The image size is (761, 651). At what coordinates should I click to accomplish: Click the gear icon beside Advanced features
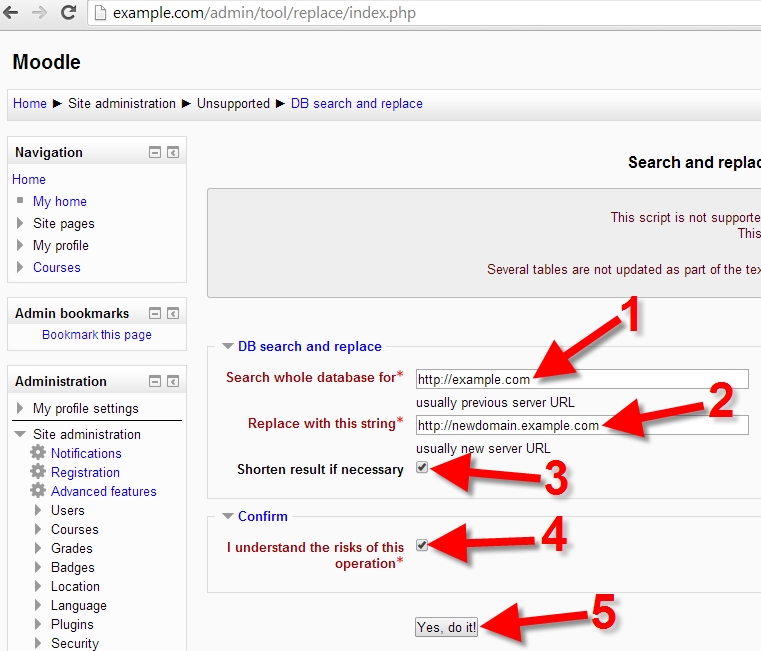pyautogui.click(x=38, y=490)
